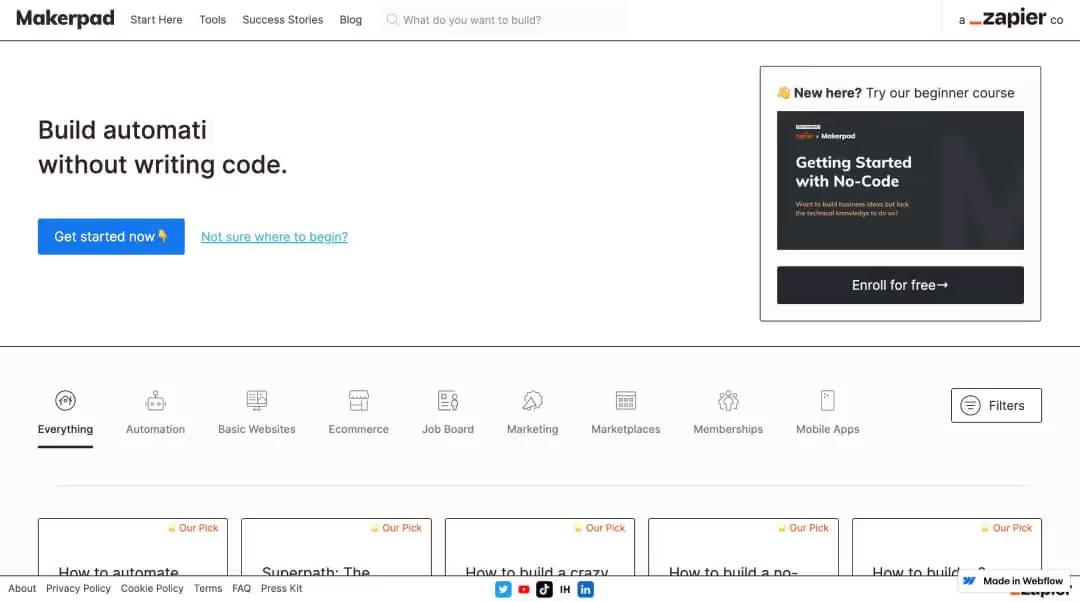Follow 'Not sure where to begin?' link

[274, 237]
